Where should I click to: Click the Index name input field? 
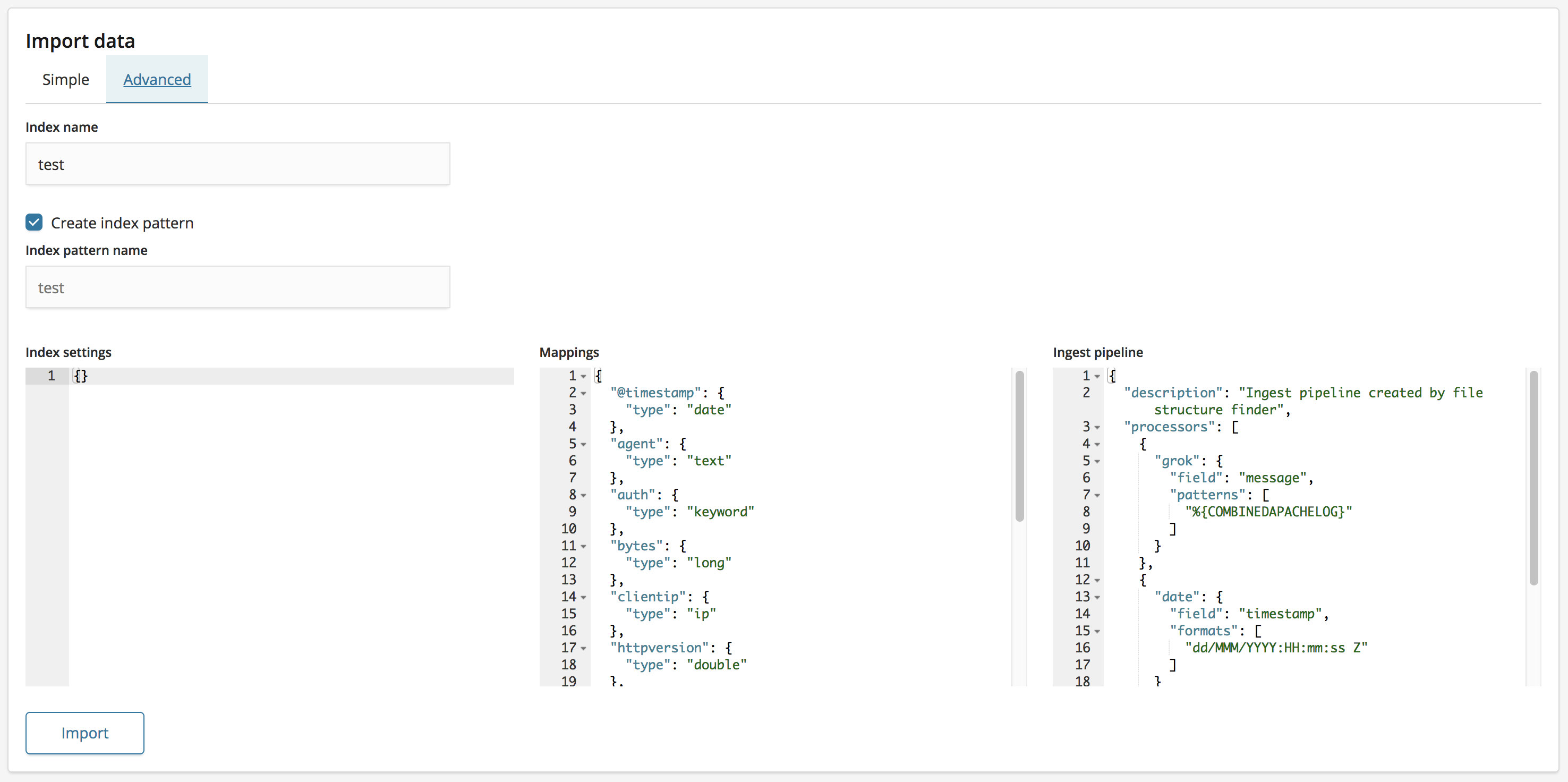[237, 164]
